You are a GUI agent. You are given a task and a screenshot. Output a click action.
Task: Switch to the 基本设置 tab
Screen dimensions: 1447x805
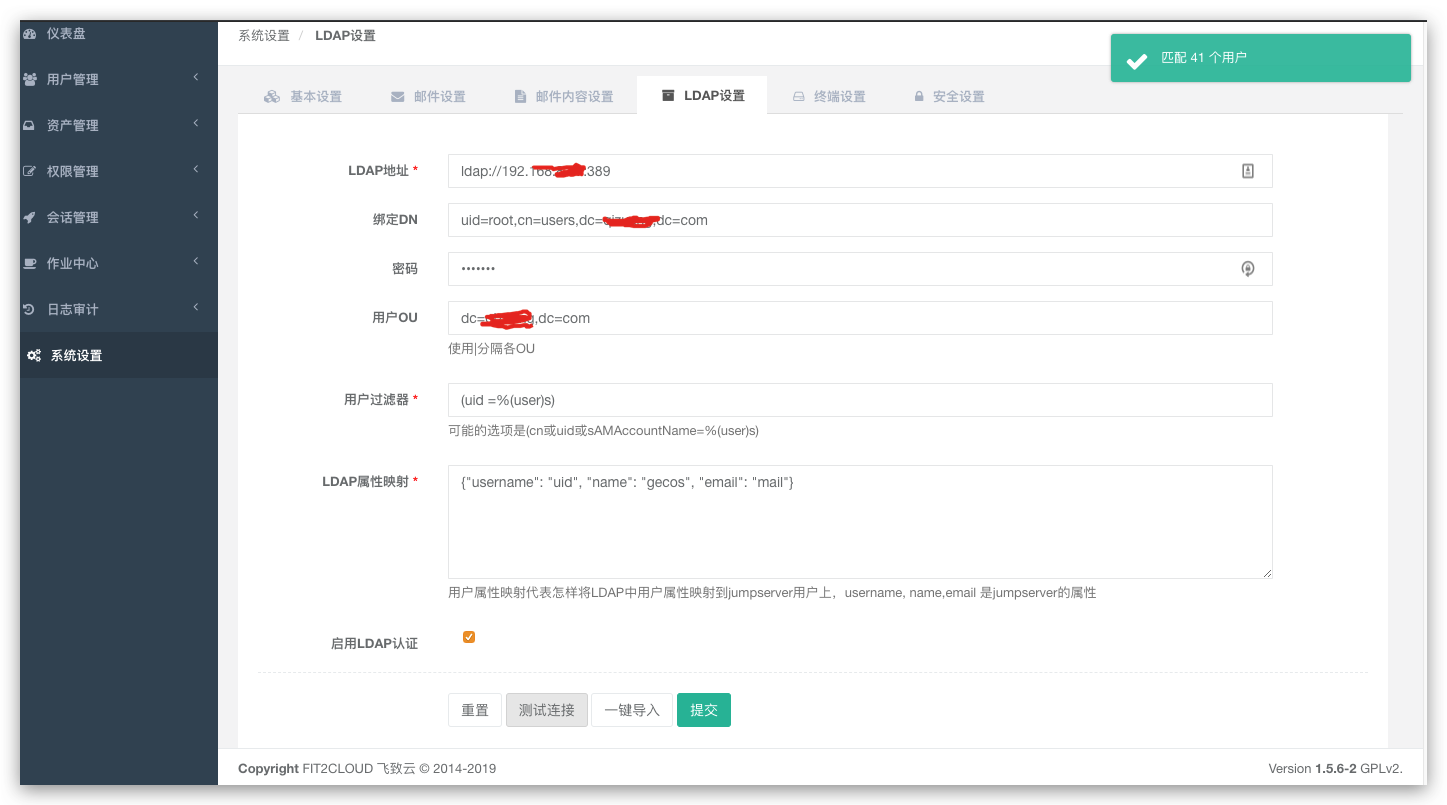click(x=303, y=97)
